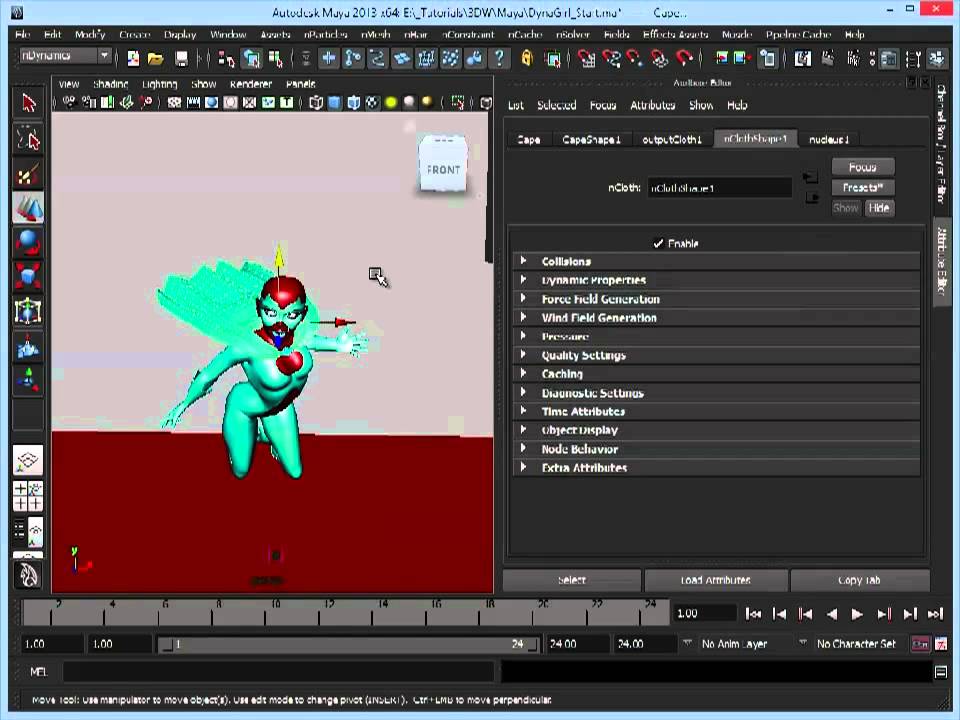Expand the Time Attributes section
Screen dimensions: 960x720
tap(716, 411)
